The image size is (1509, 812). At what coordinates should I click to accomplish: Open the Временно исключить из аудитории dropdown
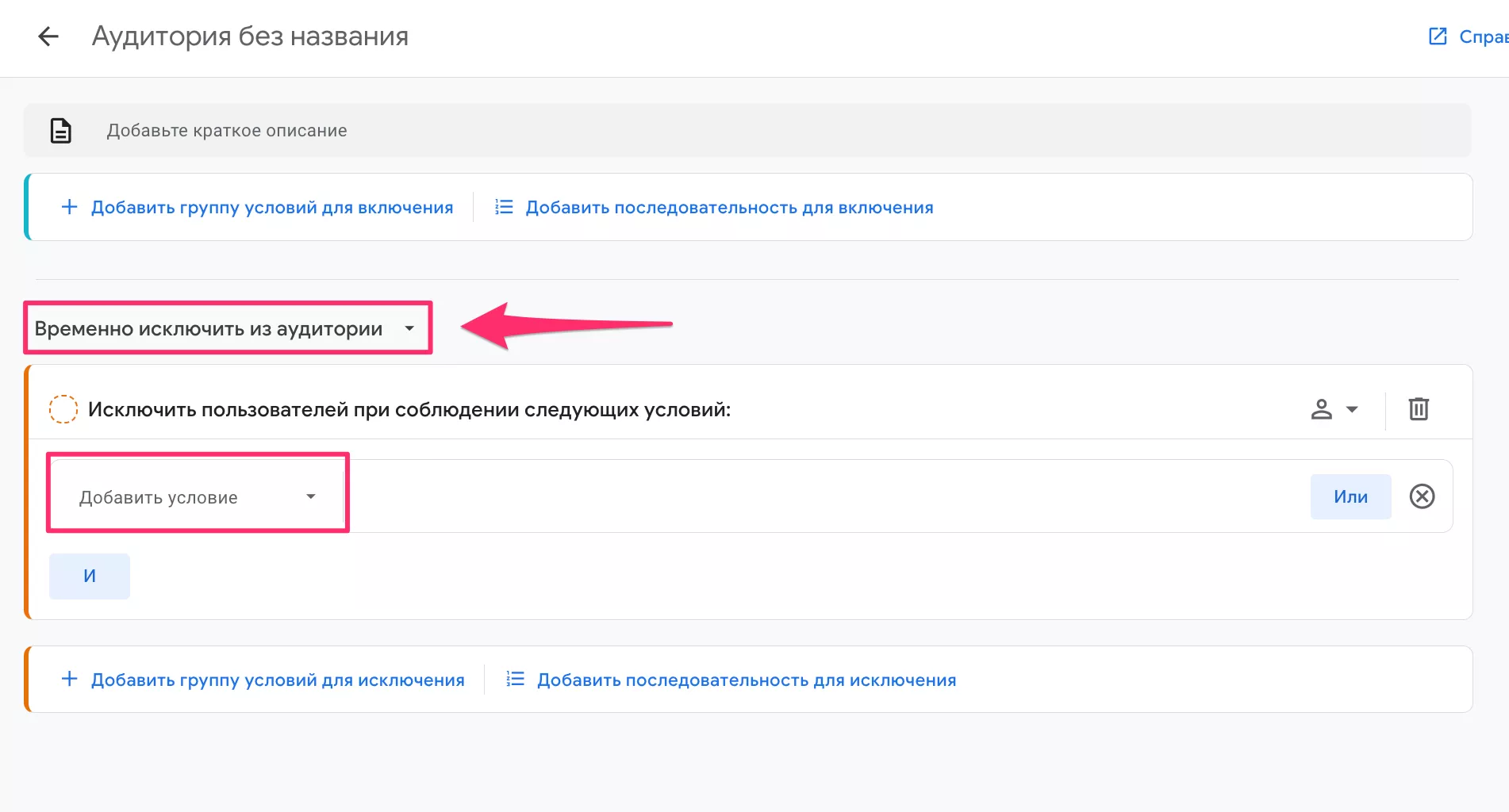[x=227, y=327]
